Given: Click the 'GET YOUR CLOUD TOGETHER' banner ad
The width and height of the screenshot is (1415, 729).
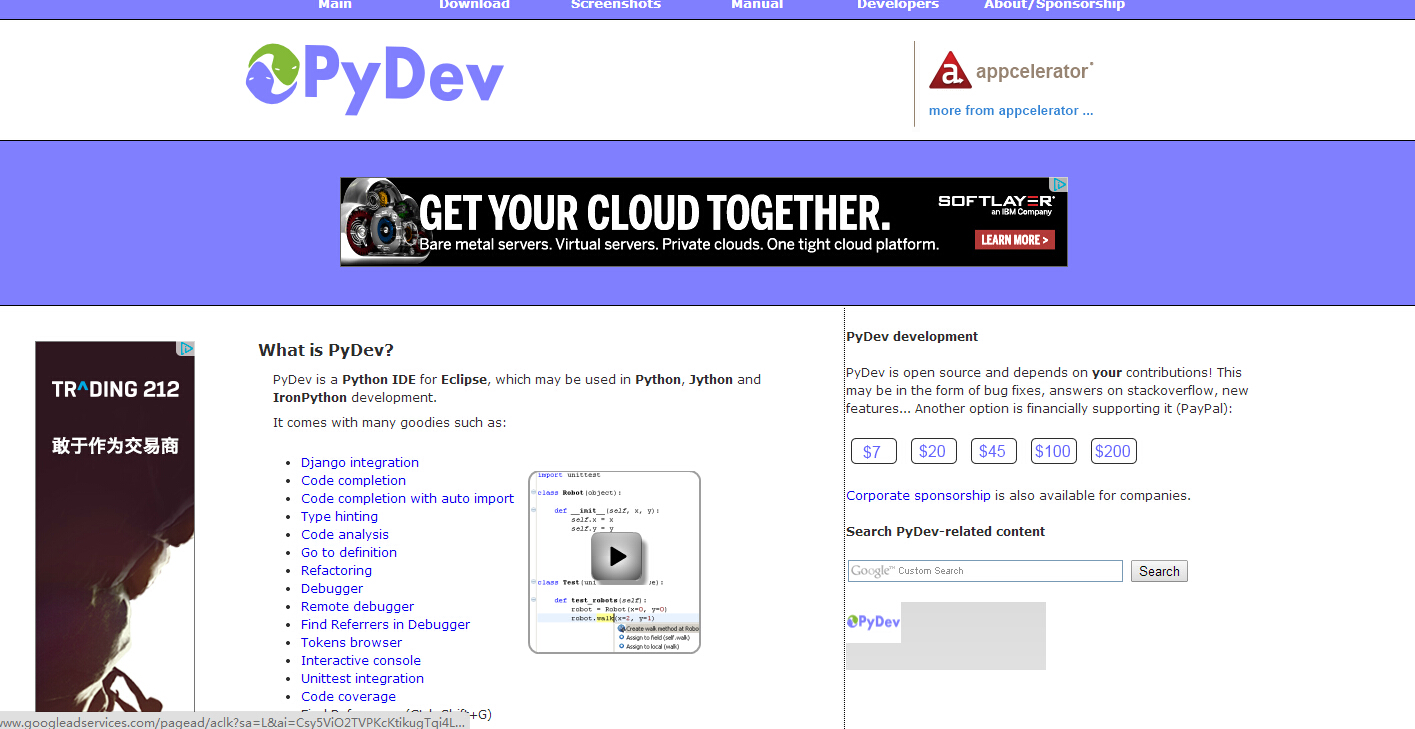Looking at the screenshot, I should click(704, 222).
